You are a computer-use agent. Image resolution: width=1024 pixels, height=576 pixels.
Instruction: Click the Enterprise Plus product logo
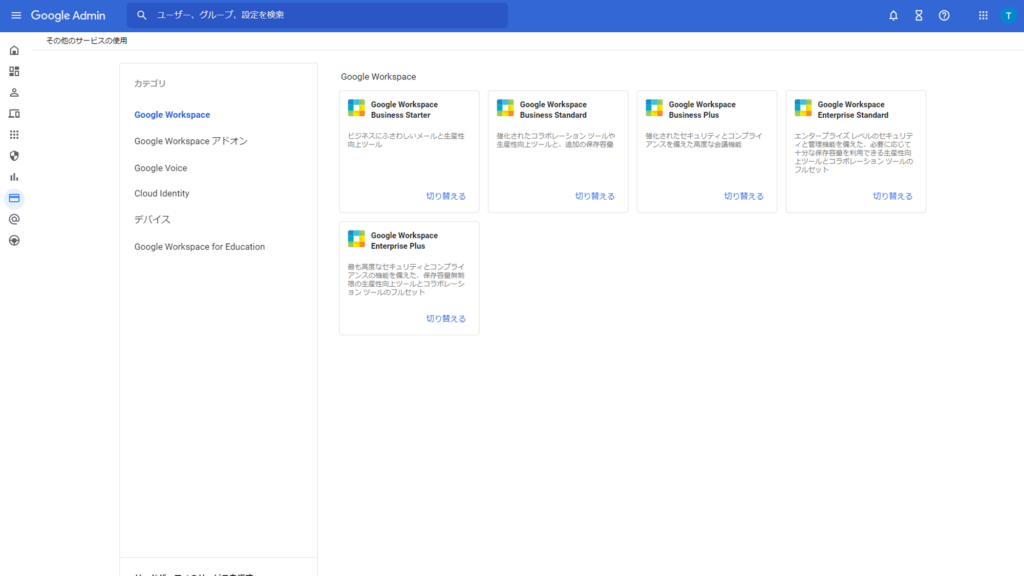pos(357,239)
